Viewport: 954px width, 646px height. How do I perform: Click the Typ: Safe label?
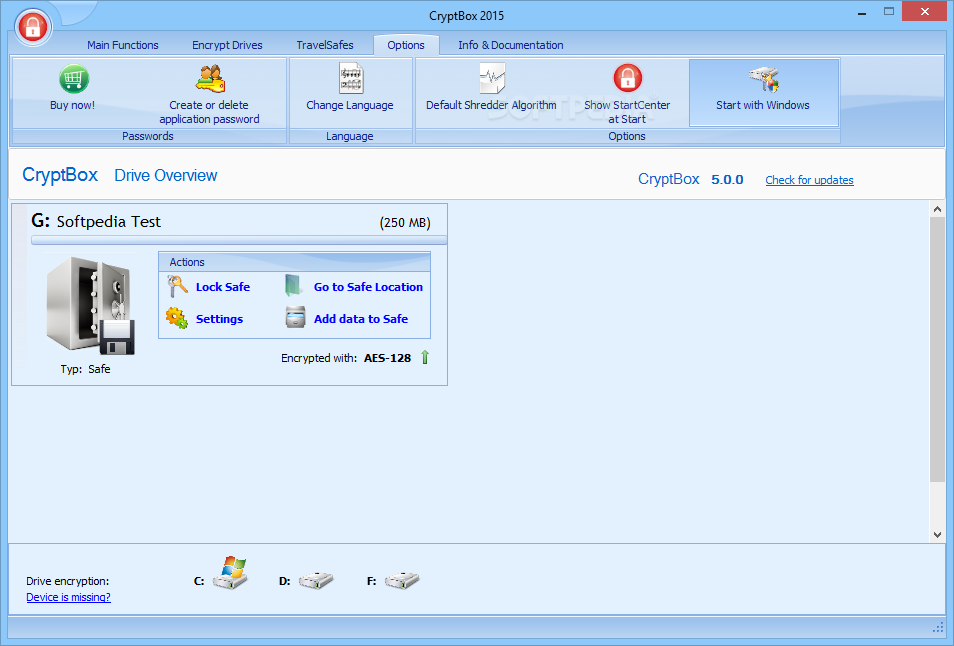point(85,369)
